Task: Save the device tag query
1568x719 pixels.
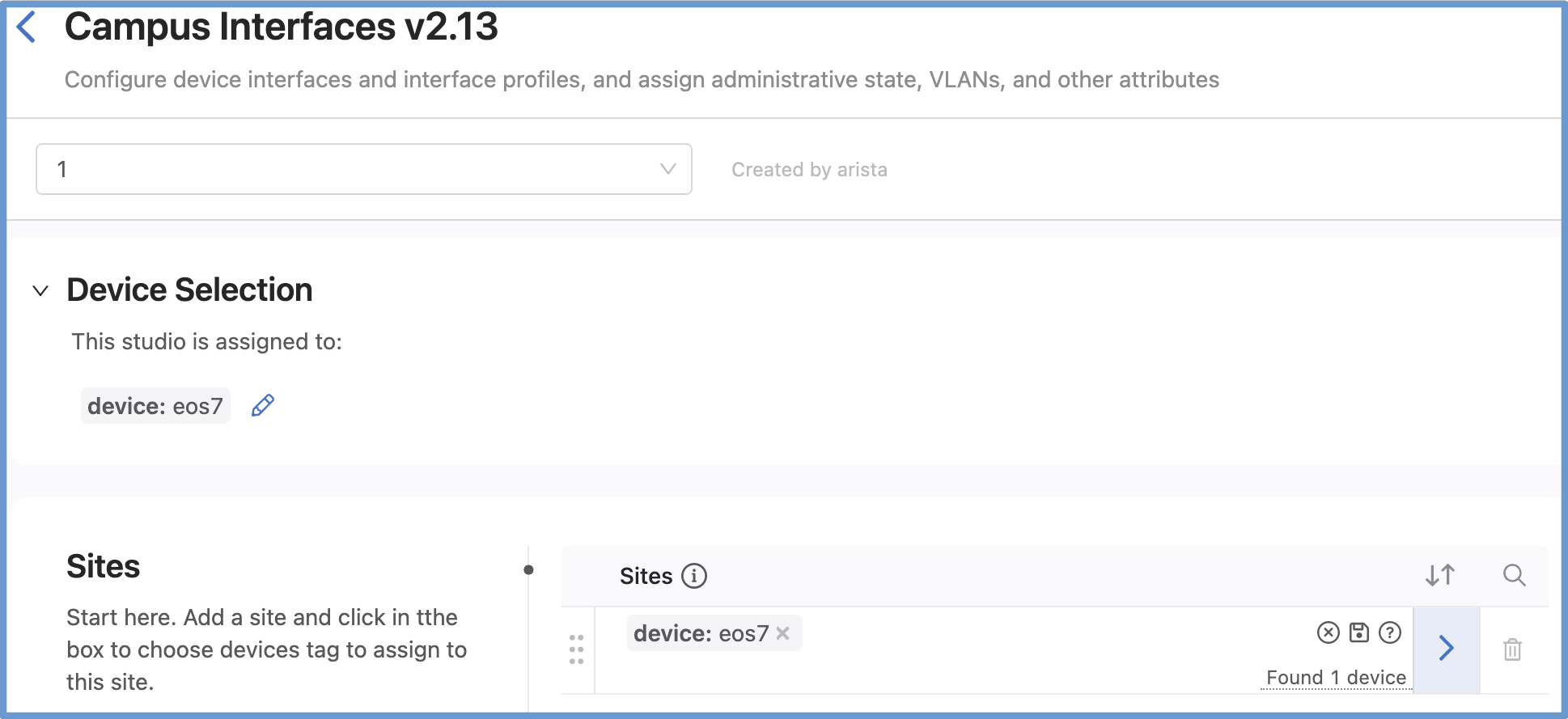Action: 1359,632
